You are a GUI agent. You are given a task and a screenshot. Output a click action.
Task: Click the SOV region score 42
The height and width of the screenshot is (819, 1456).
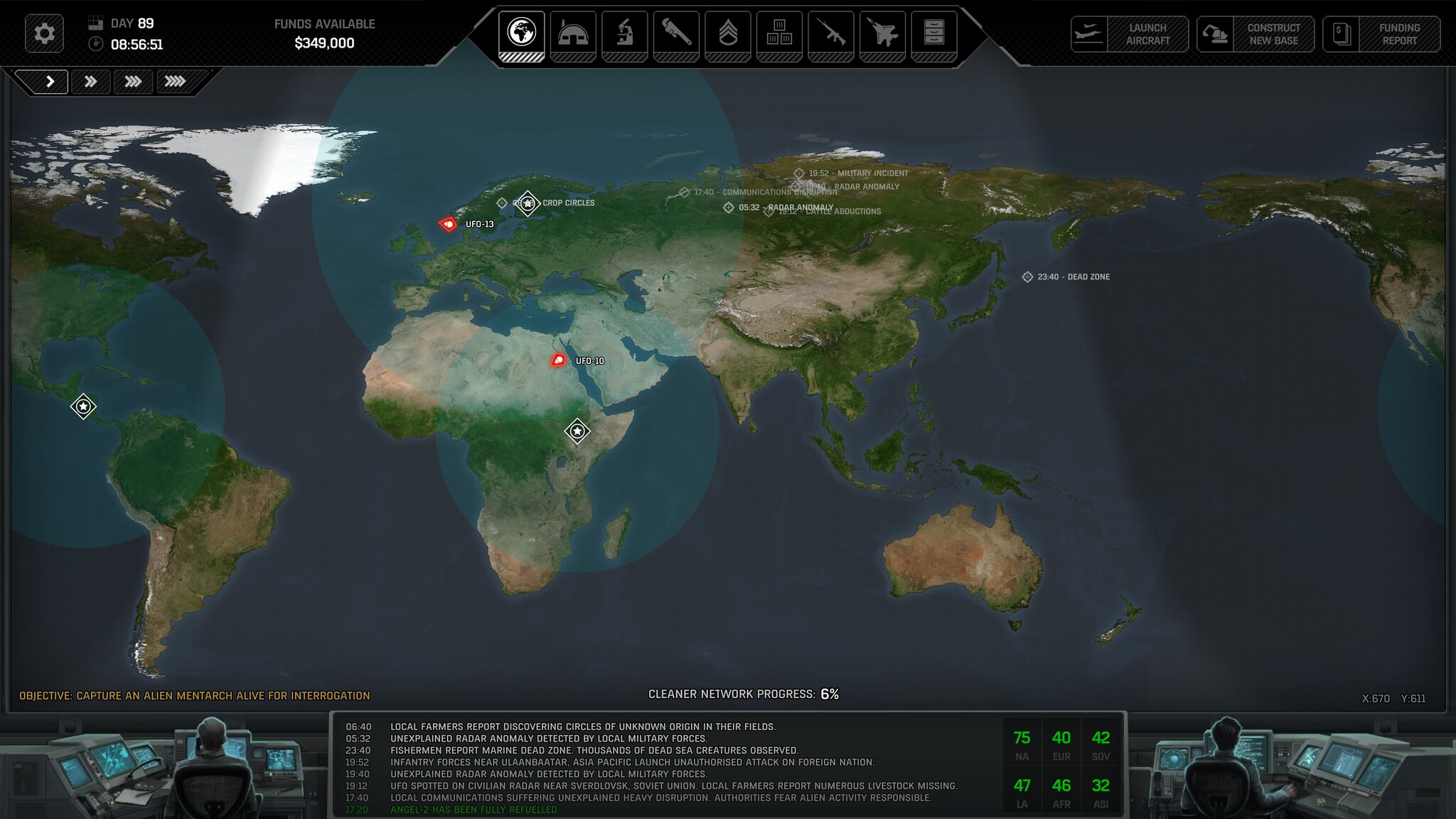1101,738
